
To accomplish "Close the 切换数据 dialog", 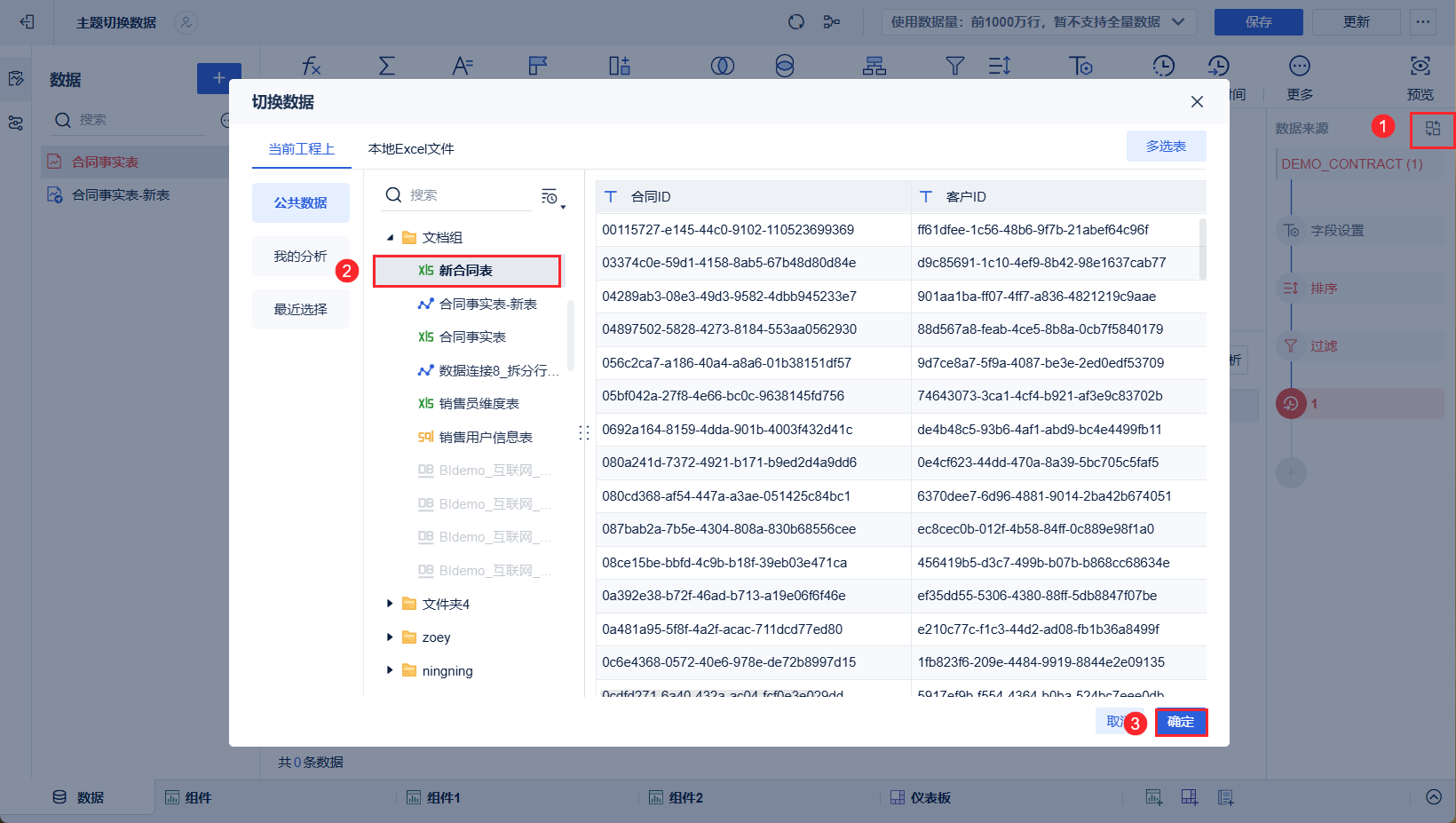I will click(1197, 102).
